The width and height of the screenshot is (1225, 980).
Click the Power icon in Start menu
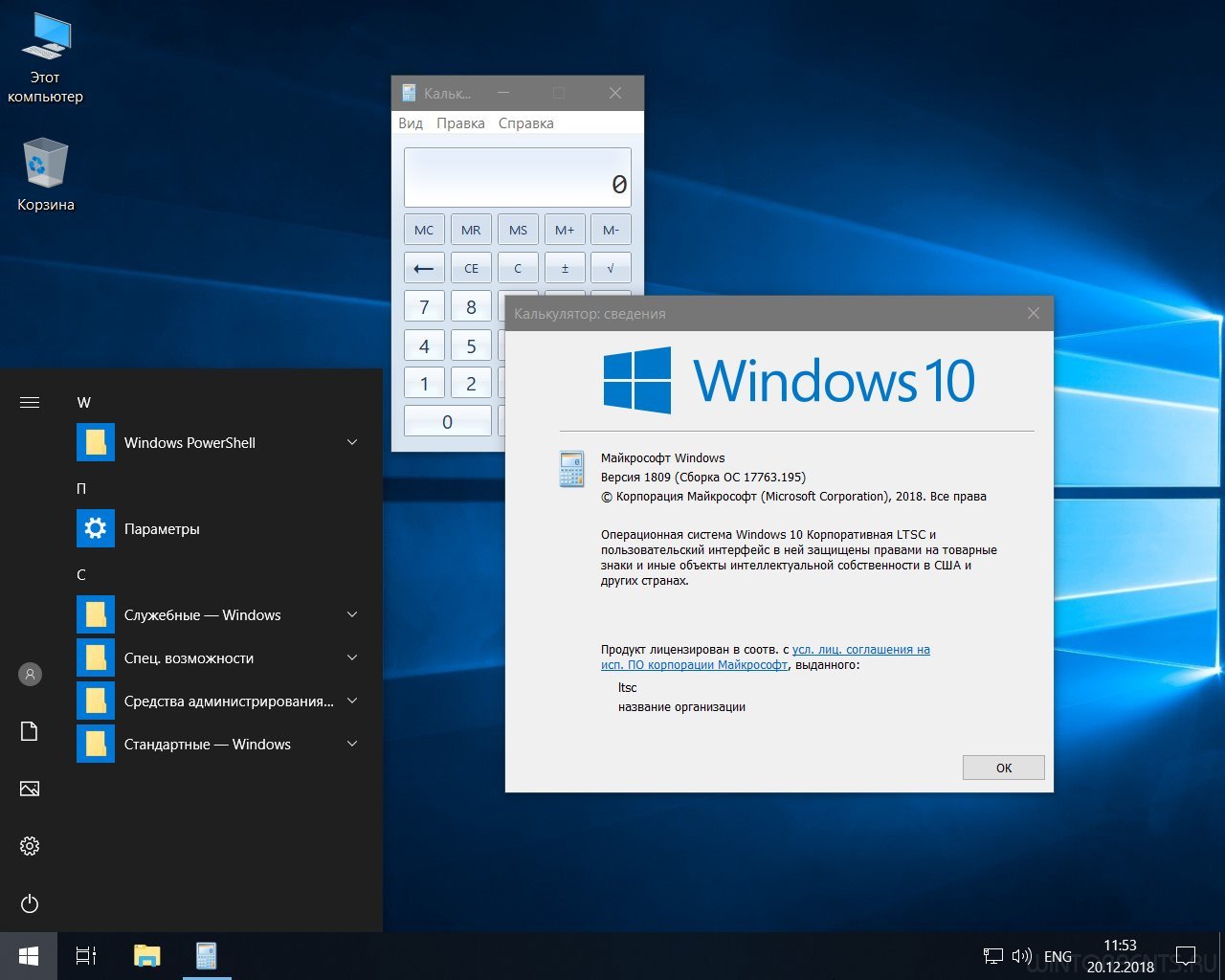point(30,903)
